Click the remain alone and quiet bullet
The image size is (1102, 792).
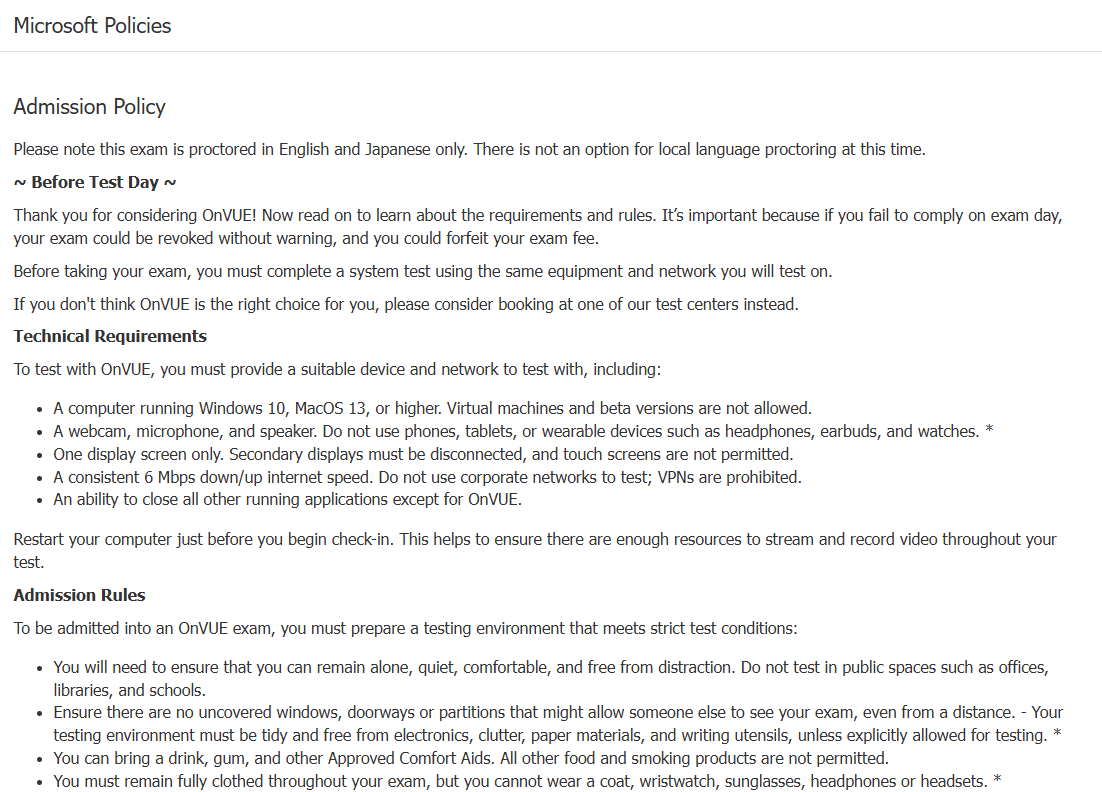(551, 679)
